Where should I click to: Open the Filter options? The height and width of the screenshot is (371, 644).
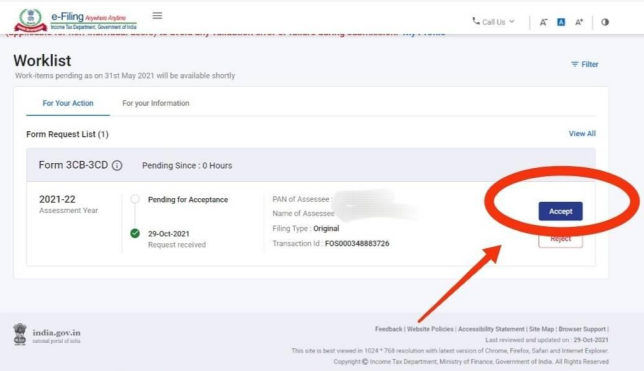pos(584,64)
